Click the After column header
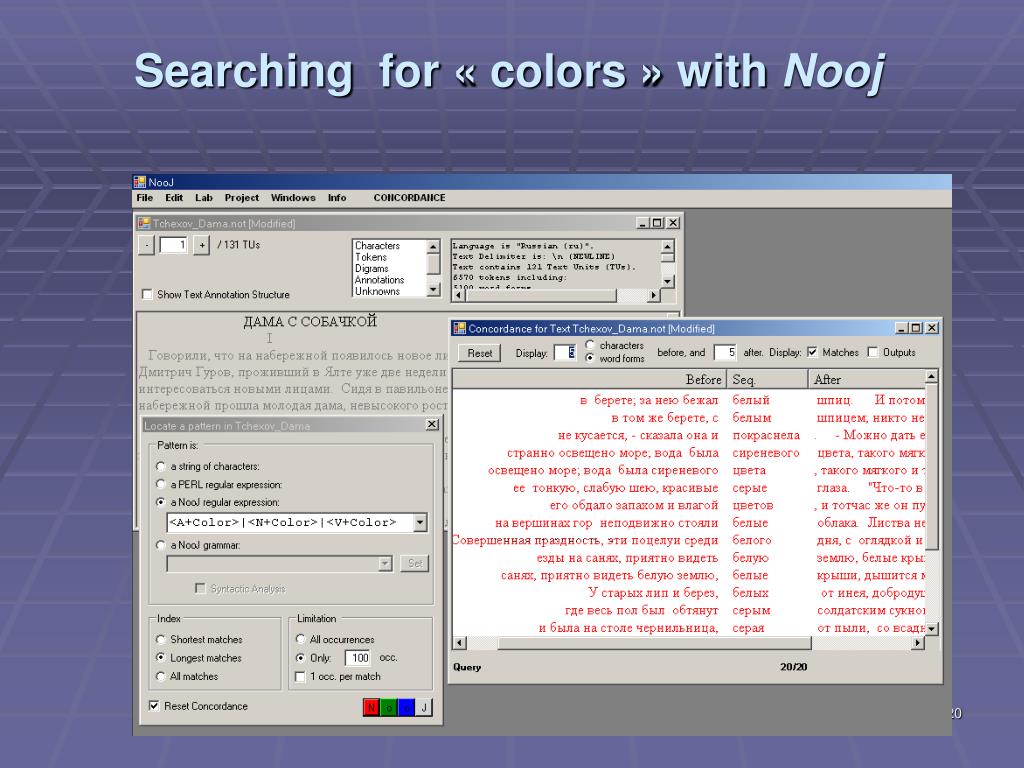Screen dimensions: 1024x768 pyautogui.click(x=867, y=379)
